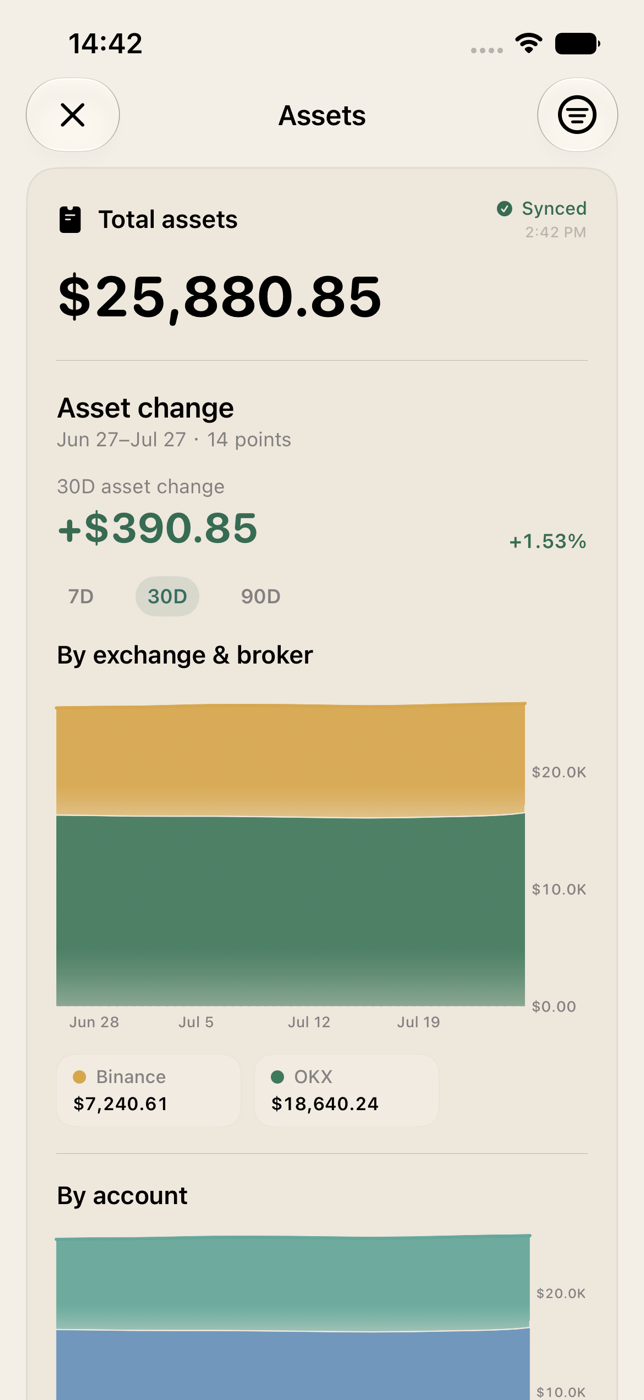This screenshot has height=1400, width=644.
Task: Tap the green Synced checkmark icon
Action: pos(505,208)
